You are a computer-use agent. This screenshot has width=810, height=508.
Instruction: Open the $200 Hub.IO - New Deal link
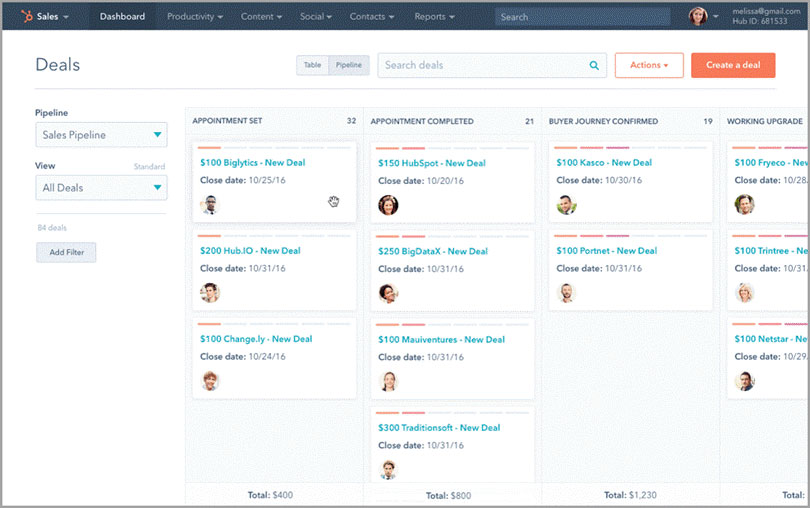[250, 251]
